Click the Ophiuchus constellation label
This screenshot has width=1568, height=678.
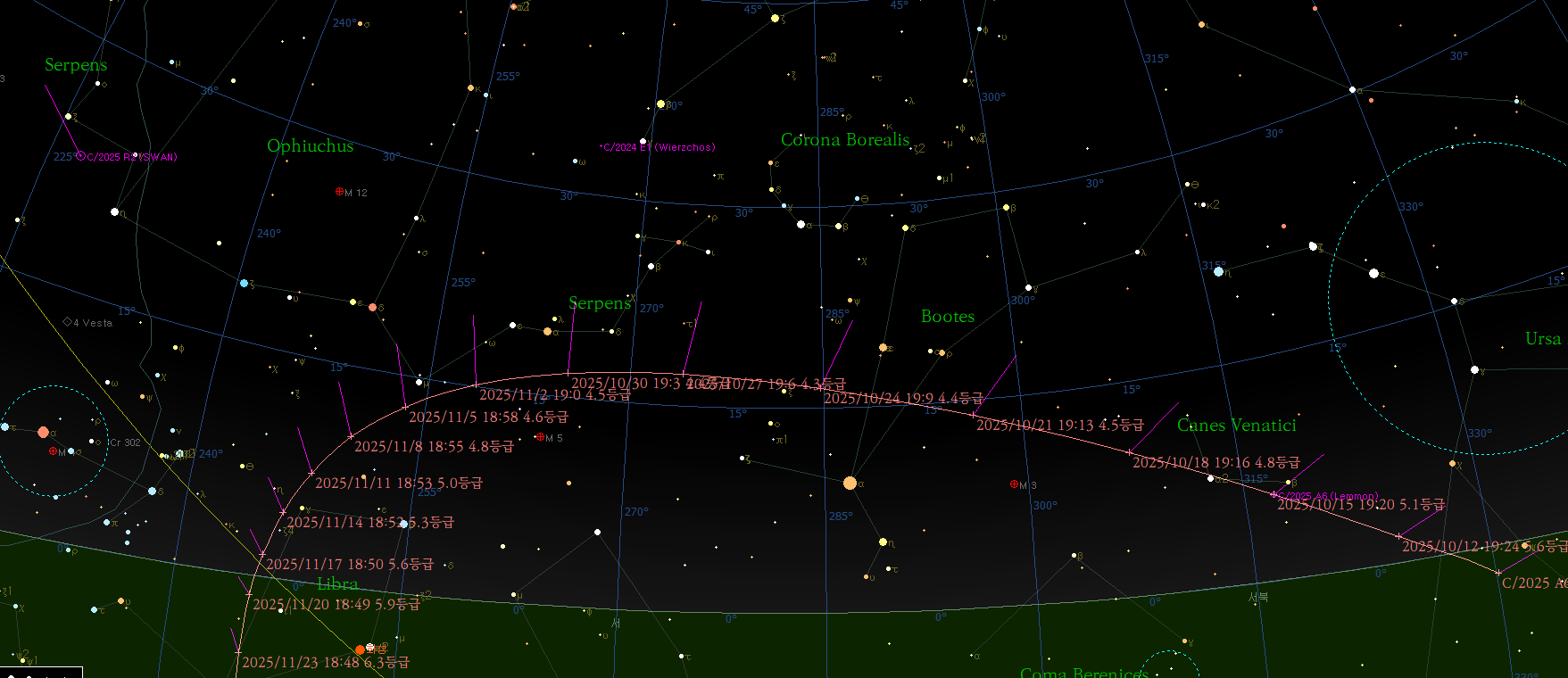pyautogui.click(x=311, y=146)
